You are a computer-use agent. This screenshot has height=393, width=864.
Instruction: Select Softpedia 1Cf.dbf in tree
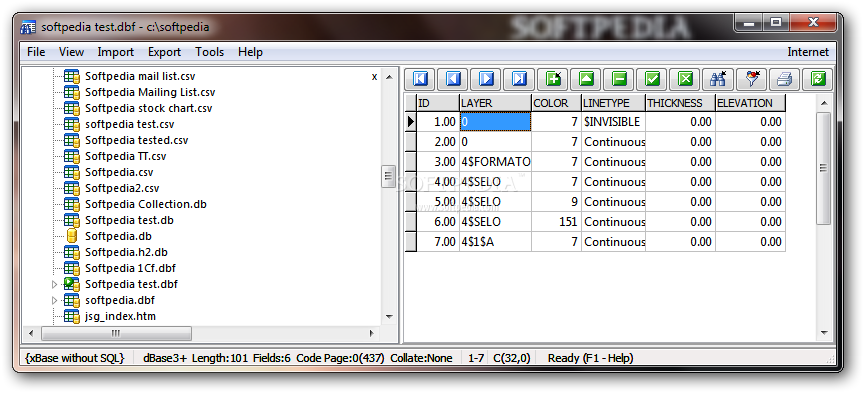click(130, 268)
